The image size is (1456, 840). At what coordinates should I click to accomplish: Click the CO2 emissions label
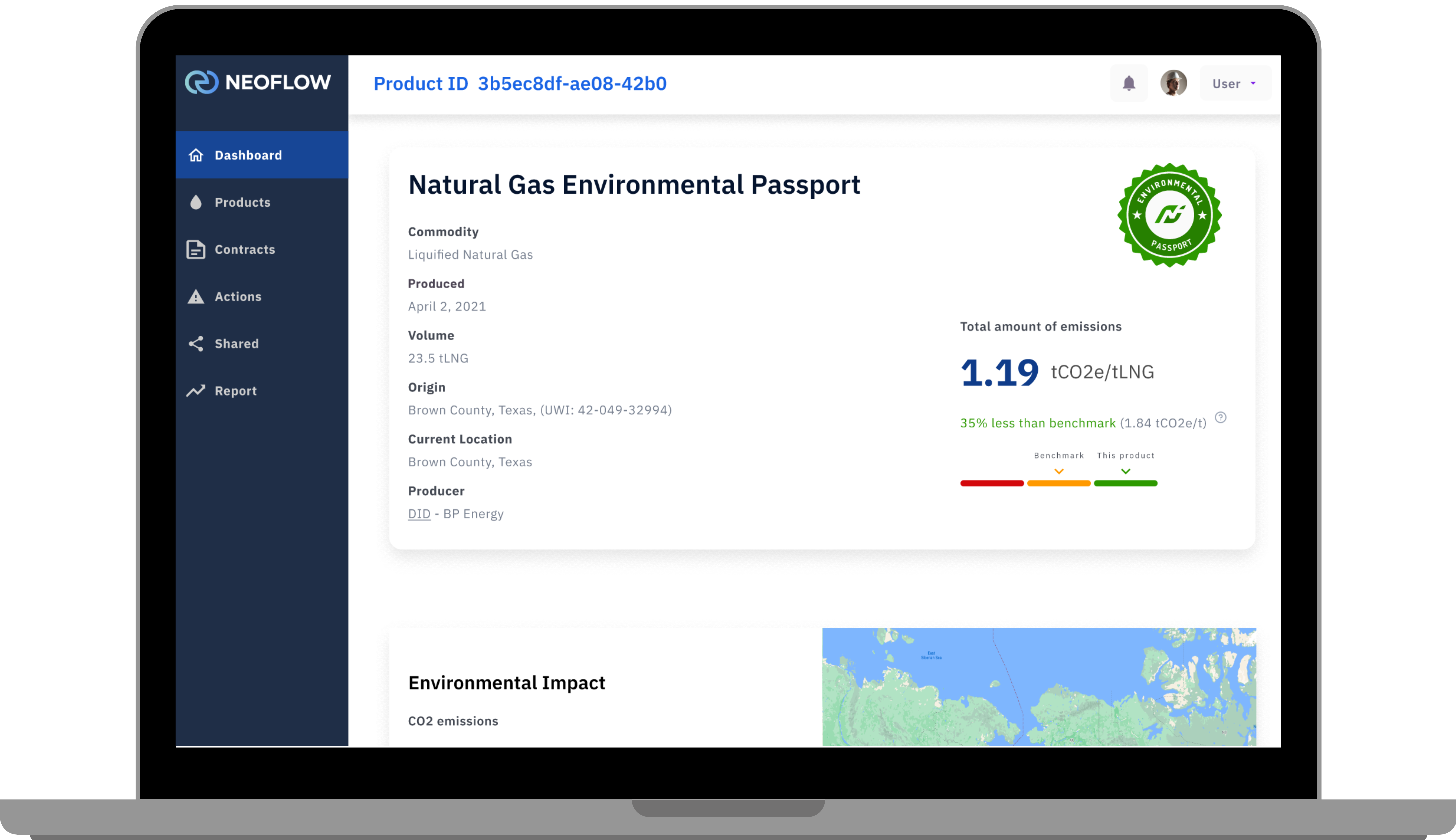tap(453, 721)
